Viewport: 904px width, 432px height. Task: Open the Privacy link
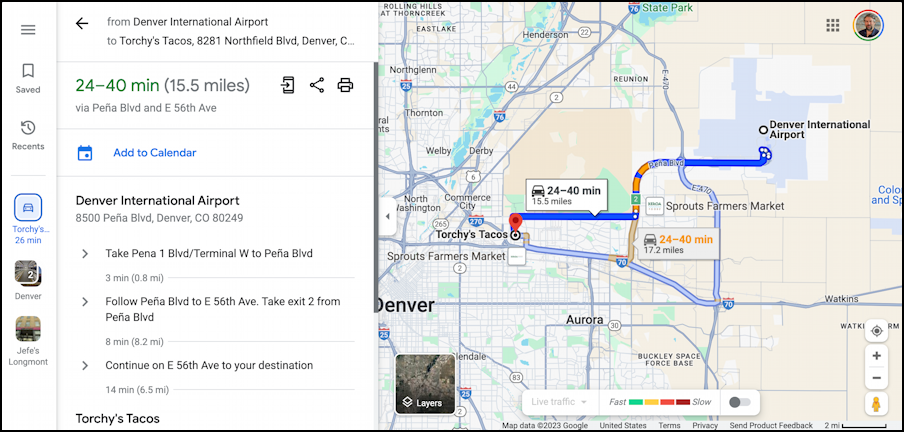pos(705,426)
